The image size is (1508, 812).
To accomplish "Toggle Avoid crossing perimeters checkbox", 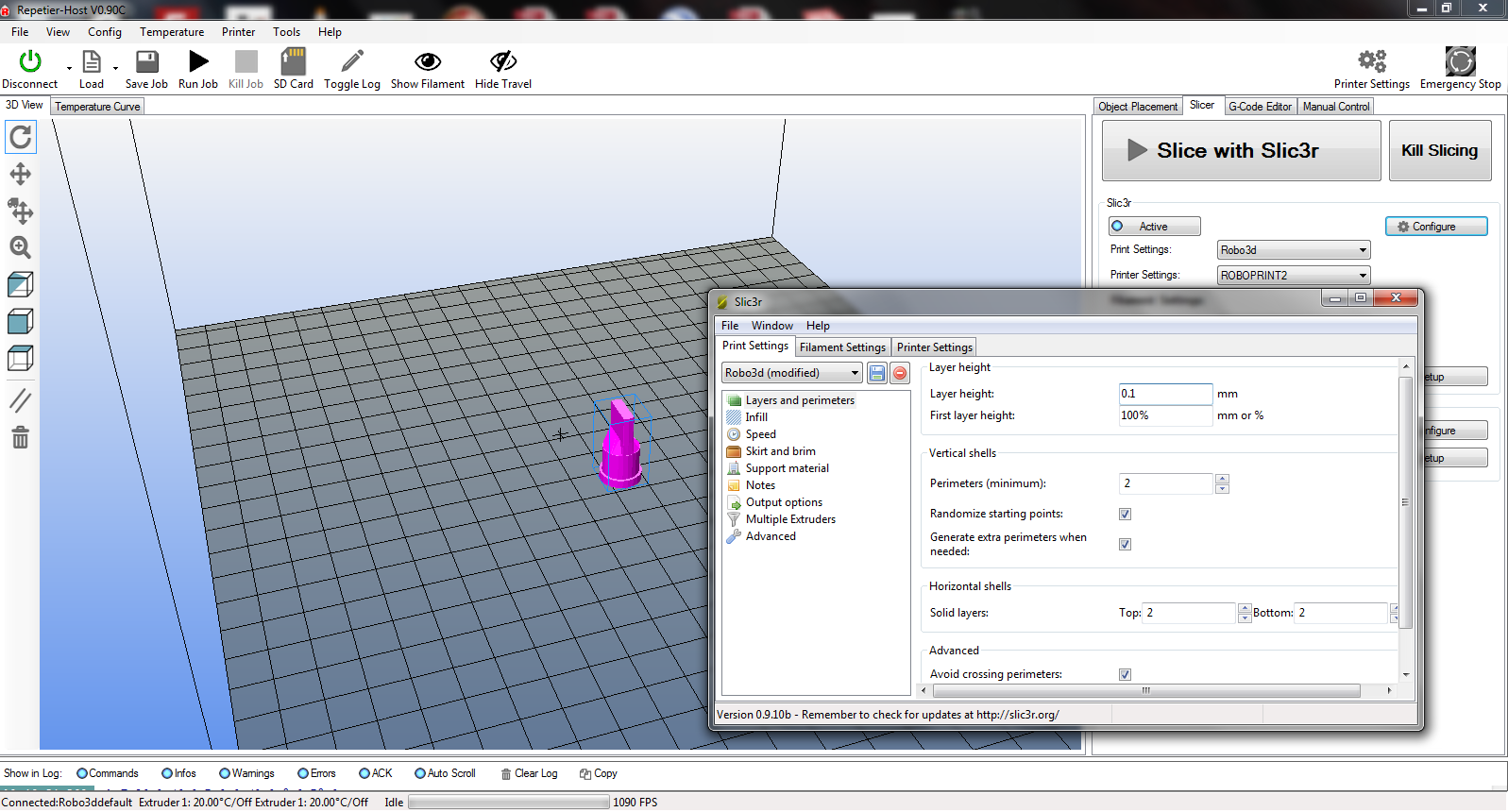I will pos(1125,674).
